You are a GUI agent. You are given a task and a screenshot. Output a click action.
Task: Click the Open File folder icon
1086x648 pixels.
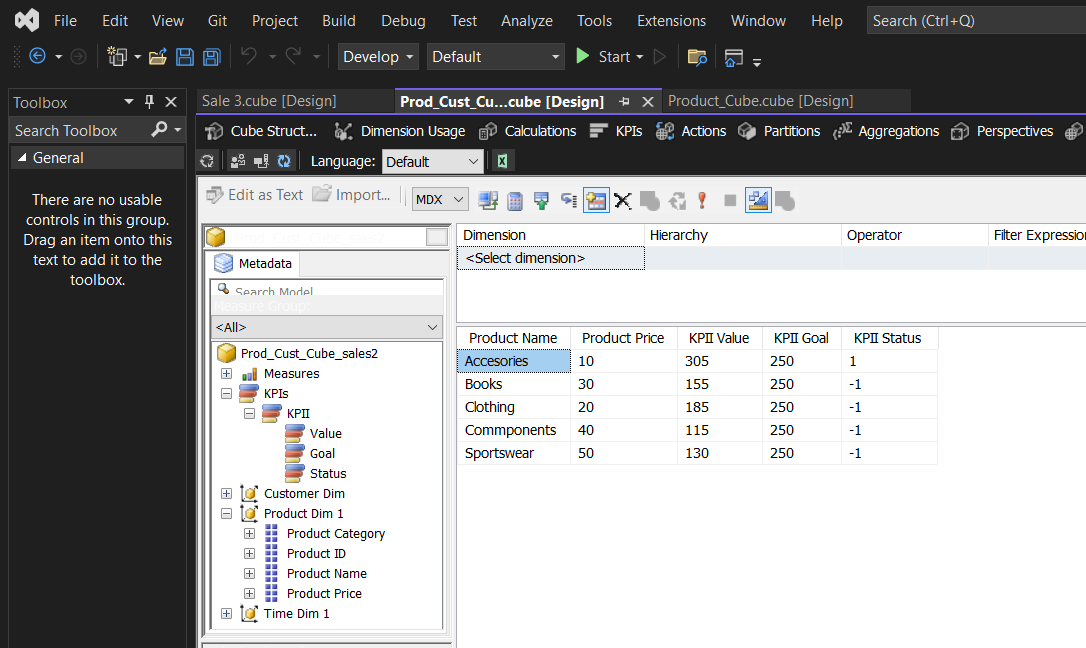tap(158, 57)
